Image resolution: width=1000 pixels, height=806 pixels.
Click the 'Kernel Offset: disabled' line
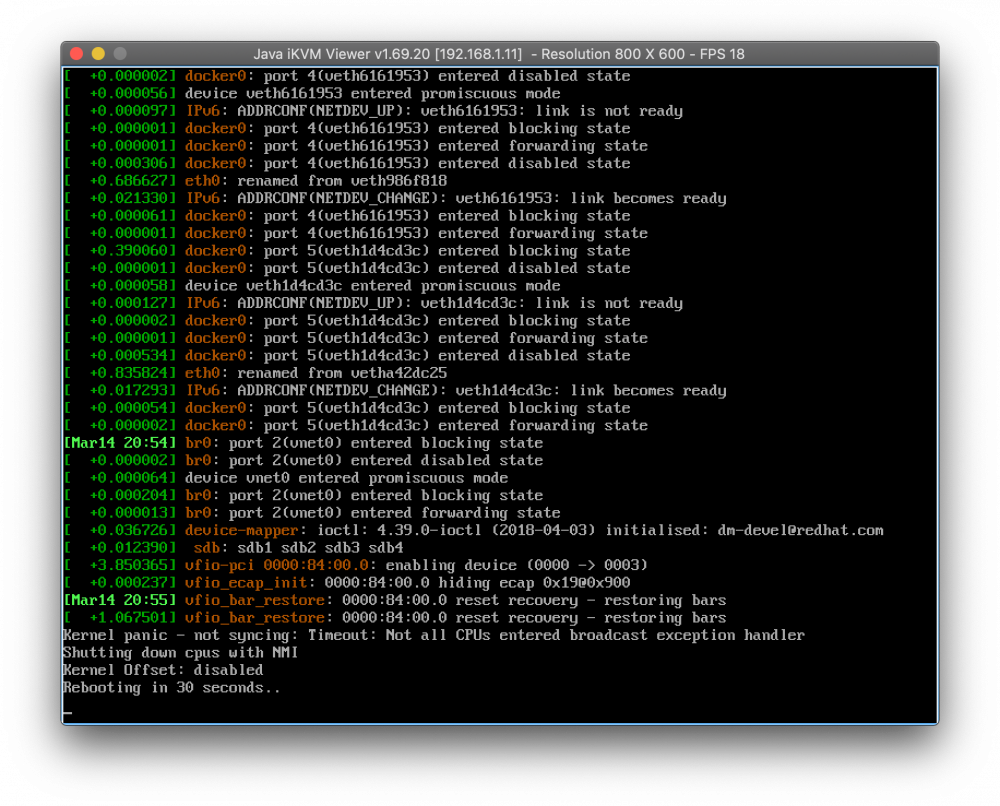pos(163,670)
